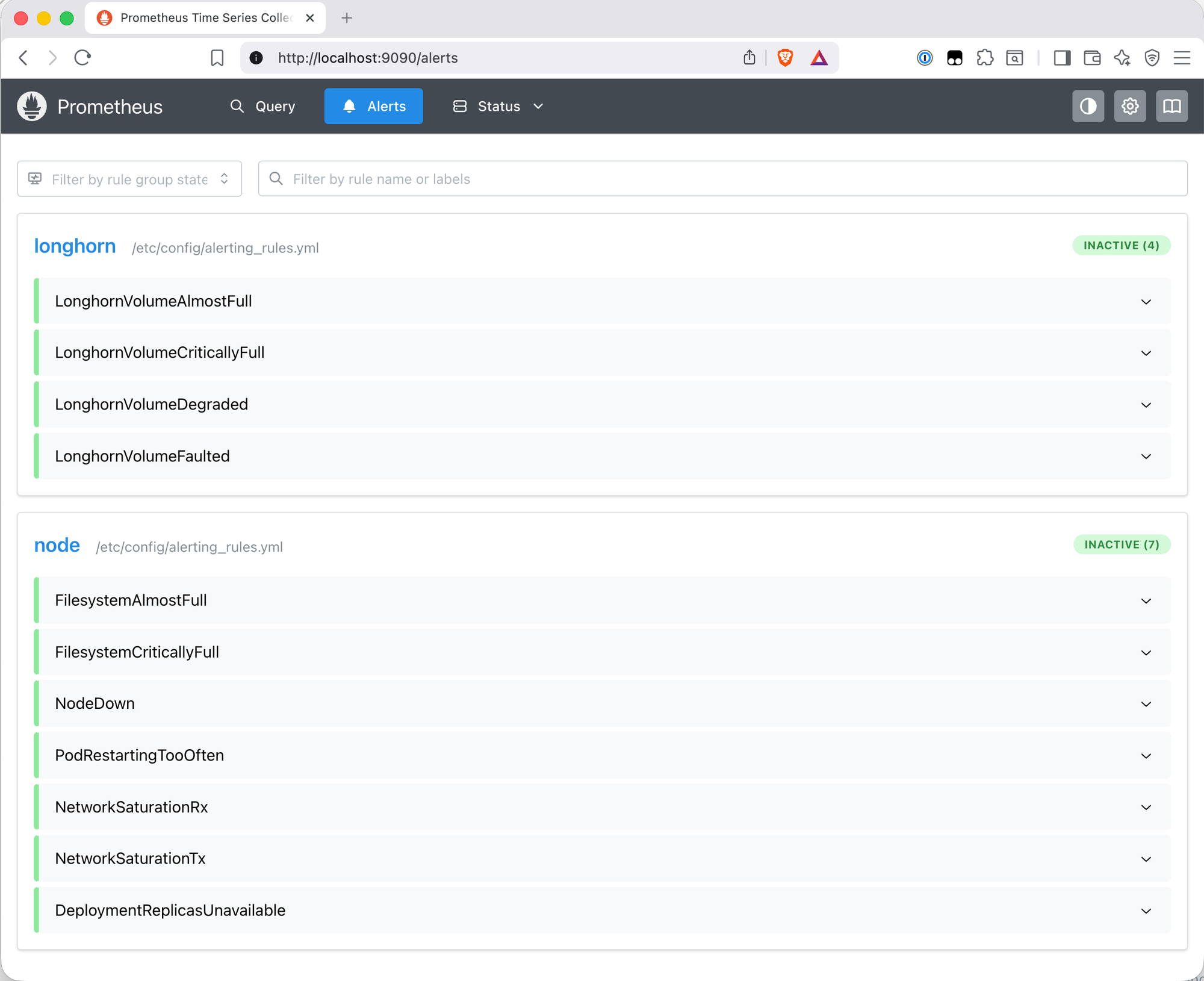The width and height of the screenshot is (1204, 981).
Task: Expand the NetworkSaturationRx alert rule
Action: coord(602,807)
